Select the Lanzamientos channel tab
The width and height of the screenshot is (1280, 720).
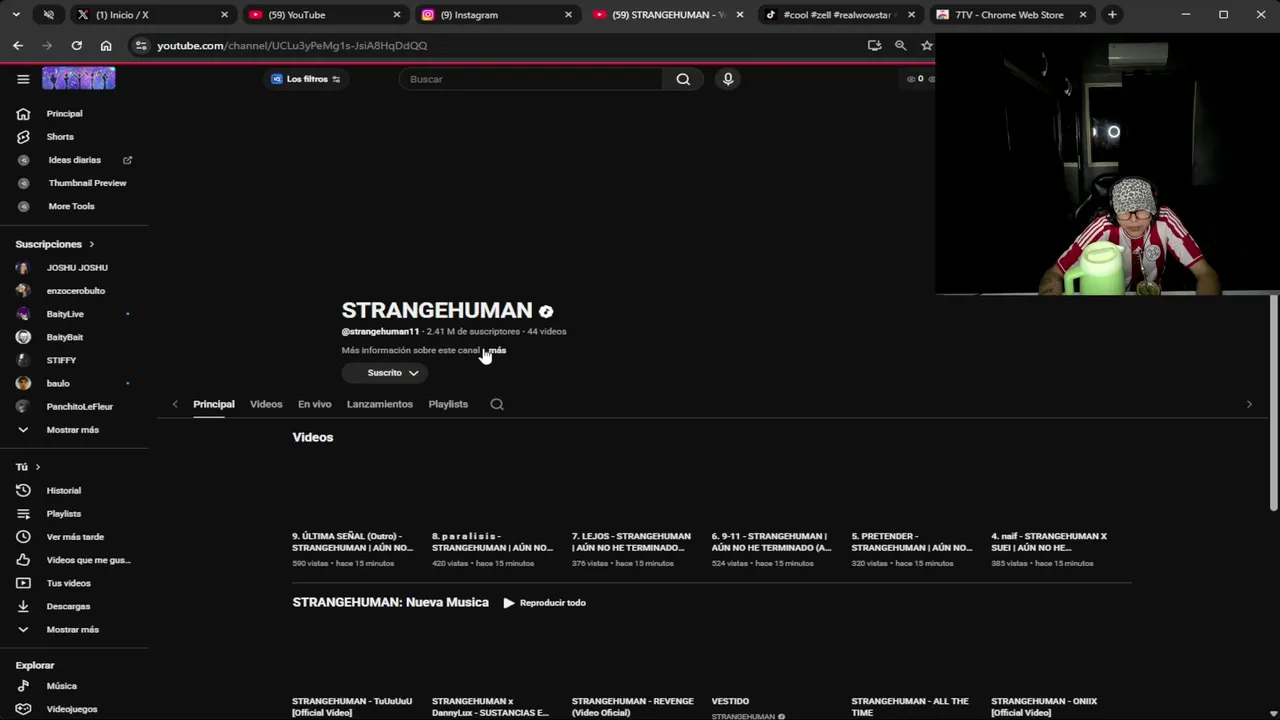(379, 404)
